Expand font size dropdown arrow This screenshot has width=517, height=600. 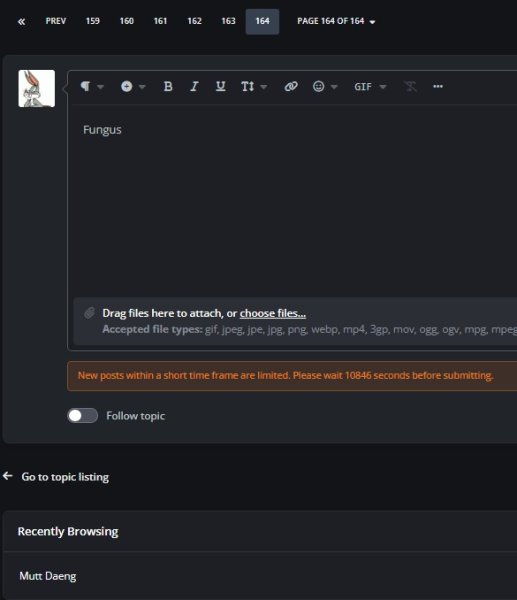click(264, 87)
